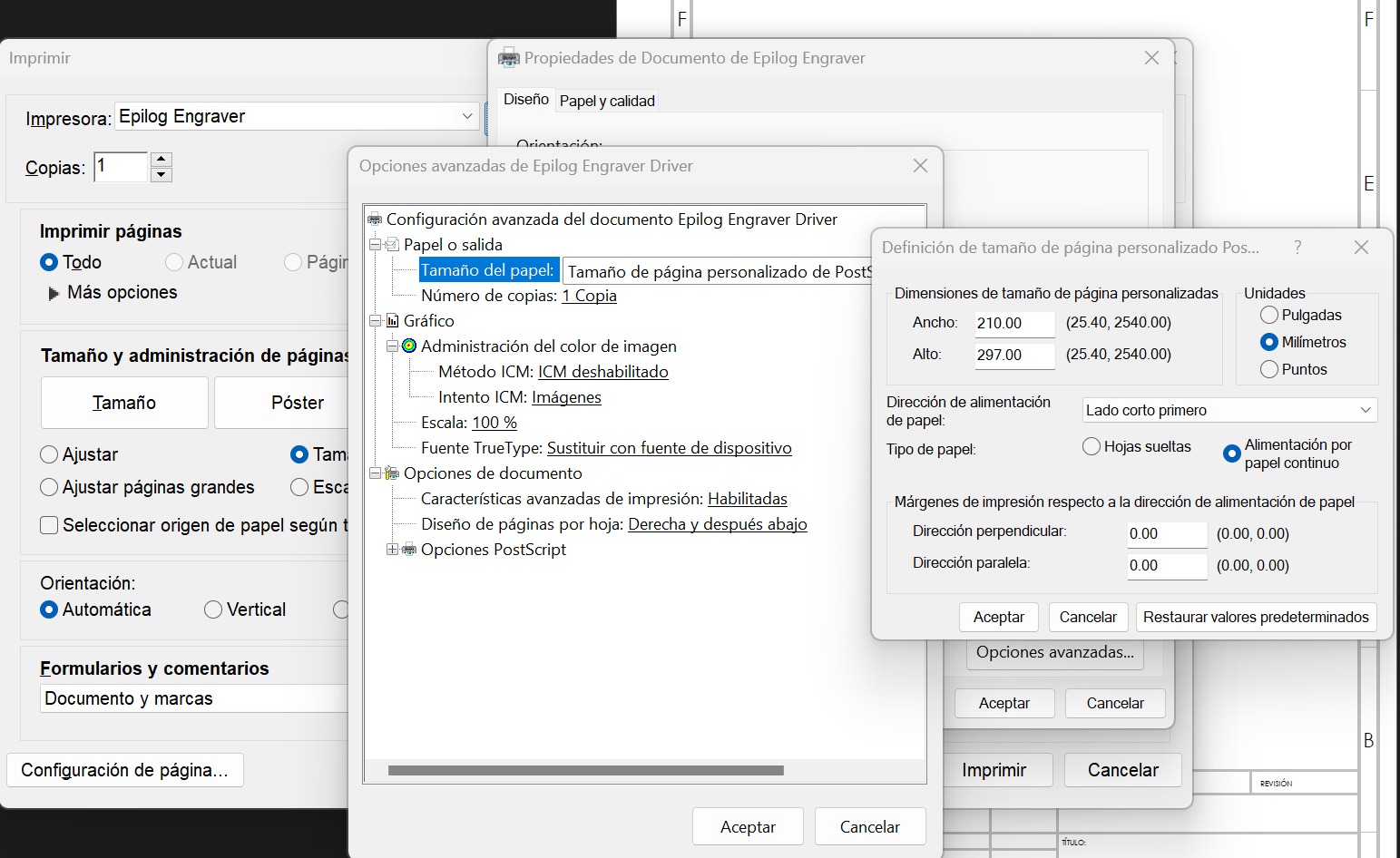The height and width of the screenshot is (858, 1400).
Task: Expand the Opciones PostScript node
Action: pyautogui.click(x=392, y=550)
